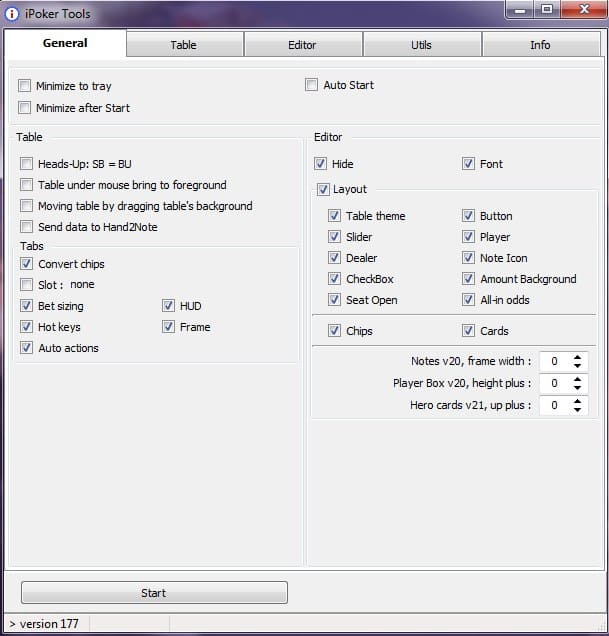Maximize the iPoker Tools window
The image size is (609, 636).
coord(547,9)
